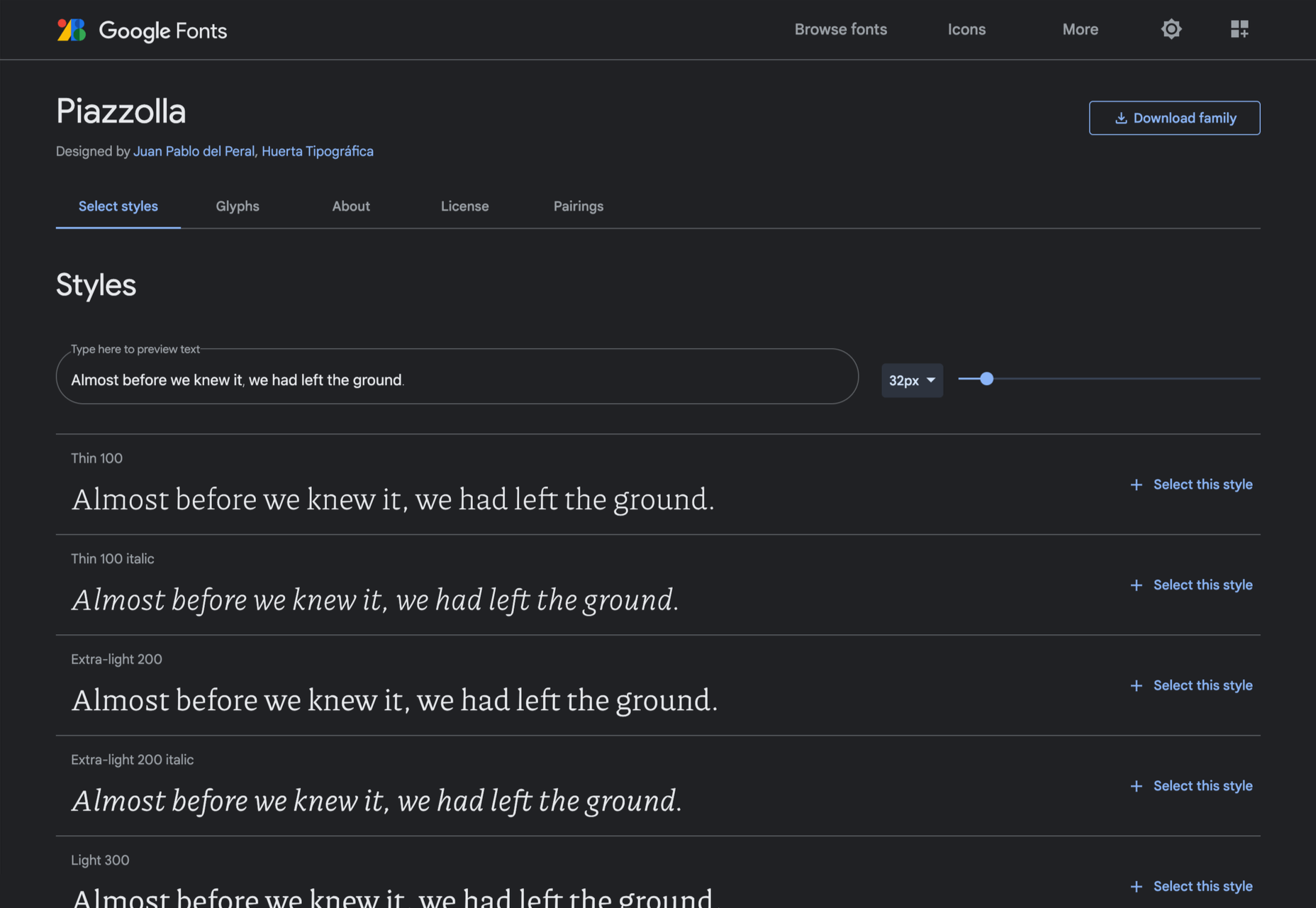
Task: Select this style for Thin 100
Action: coord(1203,485)
